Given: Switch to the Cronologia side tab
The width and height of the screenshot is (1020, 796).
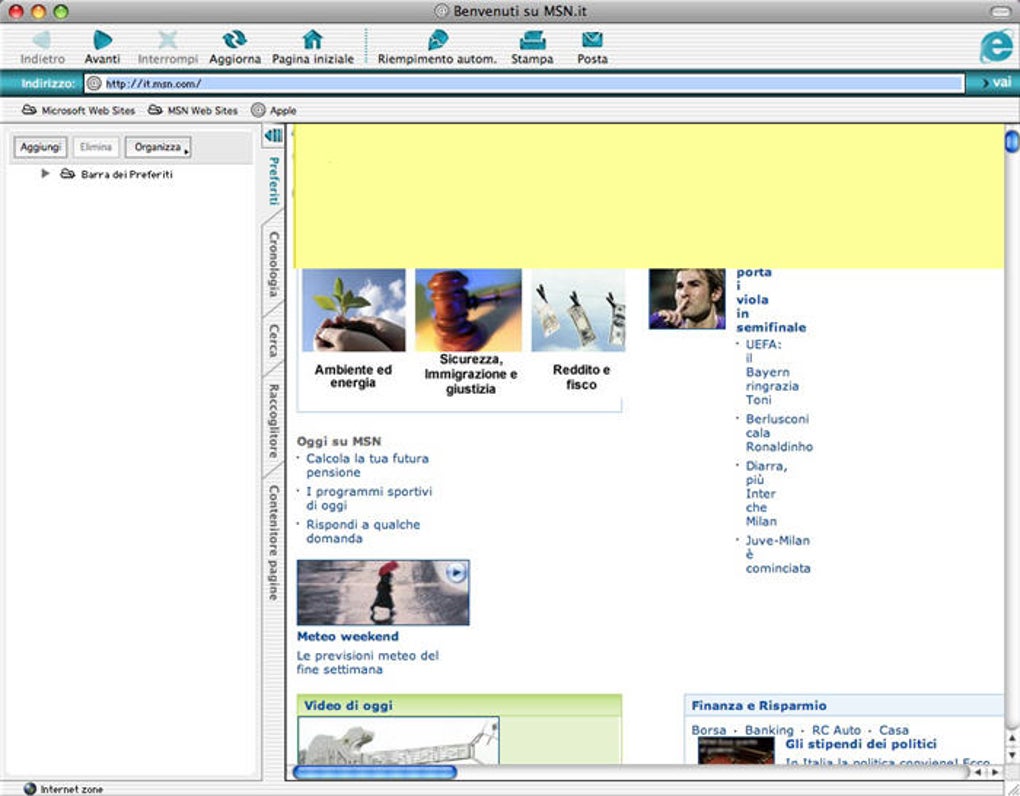Looking at the screenshot, I should click(x=273, y=264).
